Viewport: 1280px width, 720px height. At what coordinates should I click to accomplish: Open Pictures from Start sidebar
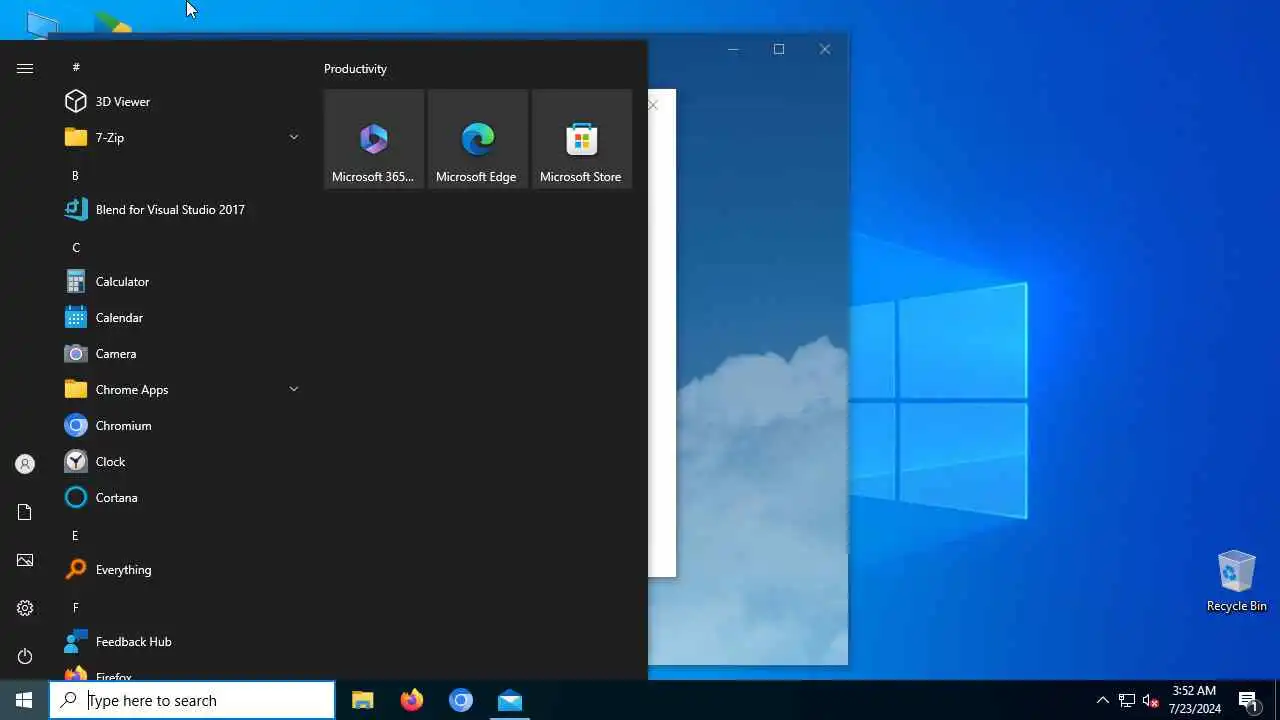pyautogui.click(x=25, y=560)
